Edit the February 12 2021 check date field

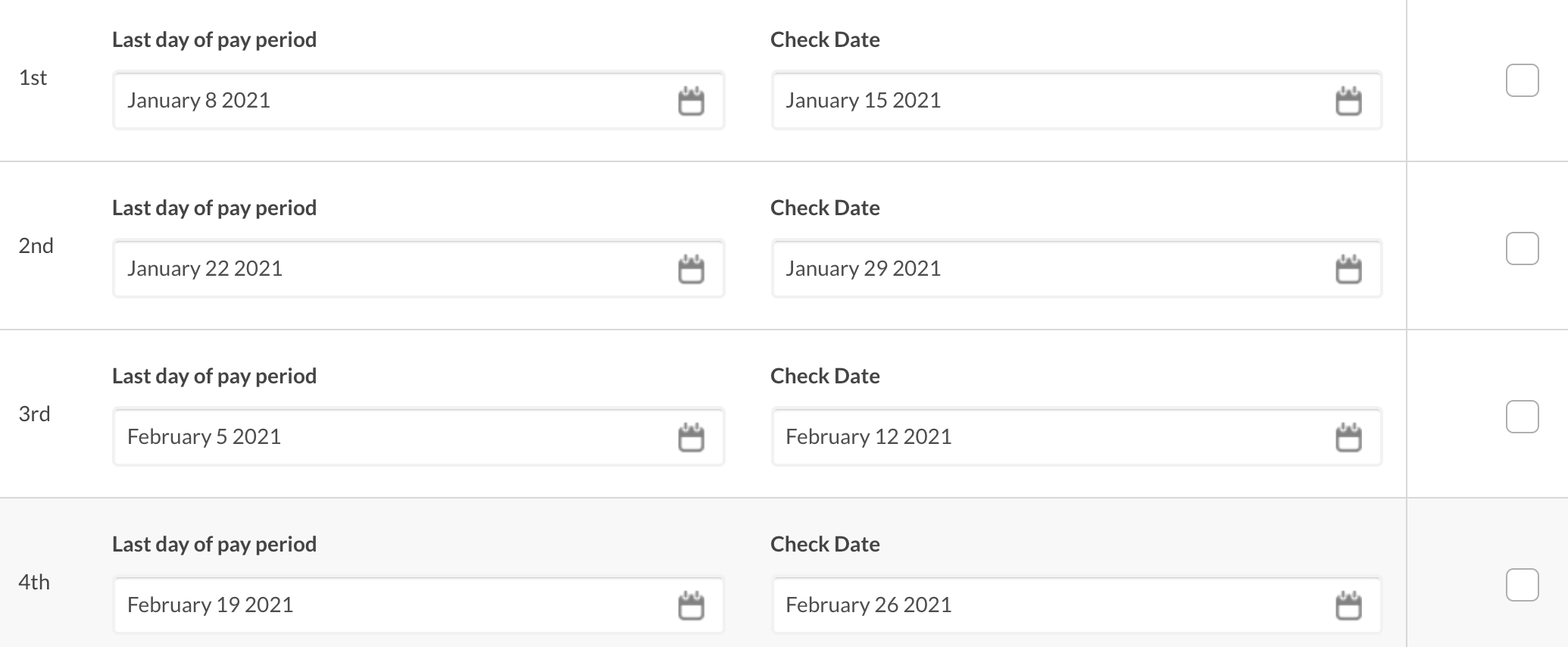(x=1076, y=436)
